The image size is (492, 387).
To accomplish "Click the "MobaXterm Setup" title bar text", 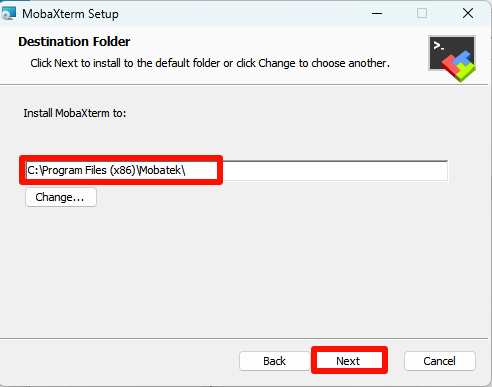I will 70,14.
